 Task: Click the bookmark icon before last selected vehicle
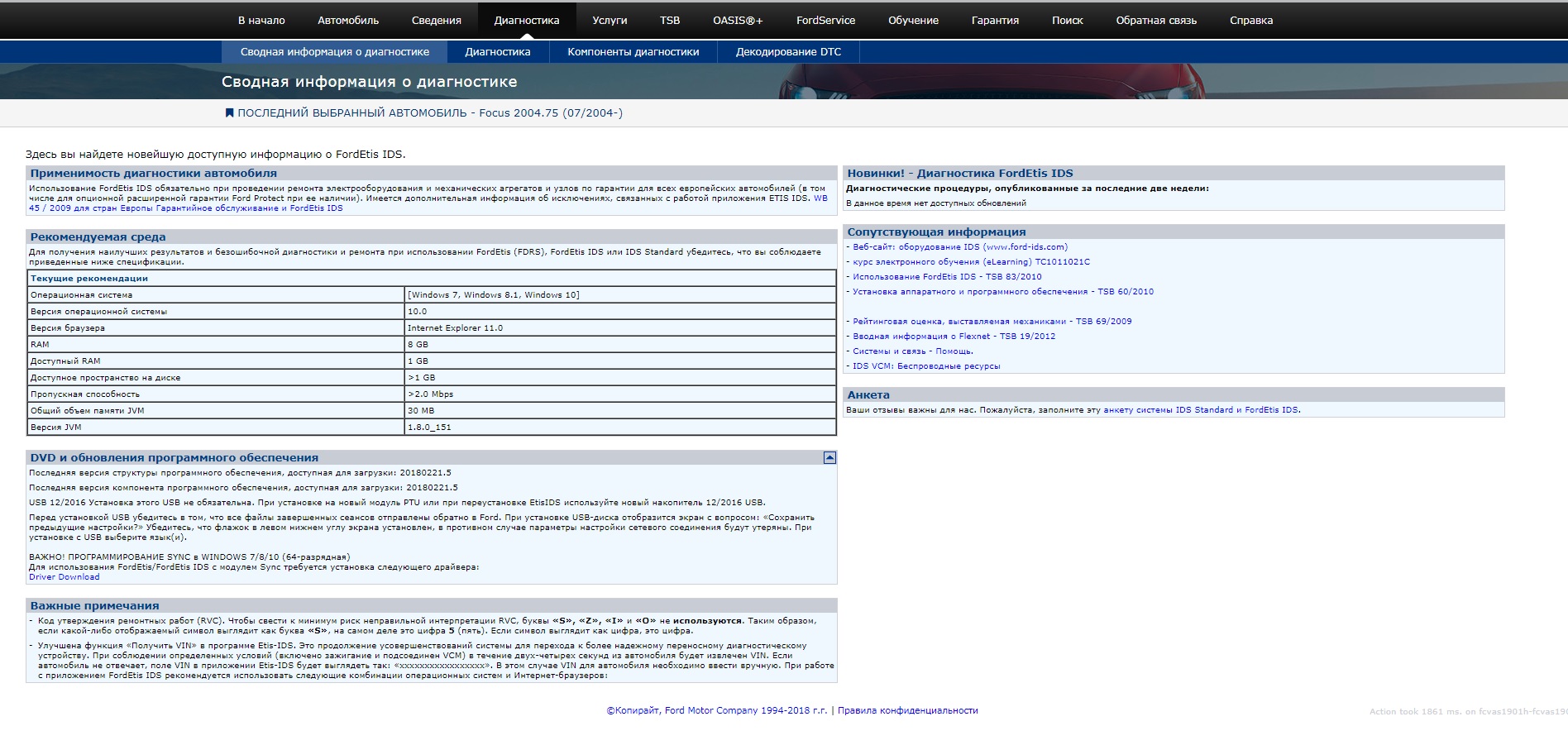click(x=229, y=112)
